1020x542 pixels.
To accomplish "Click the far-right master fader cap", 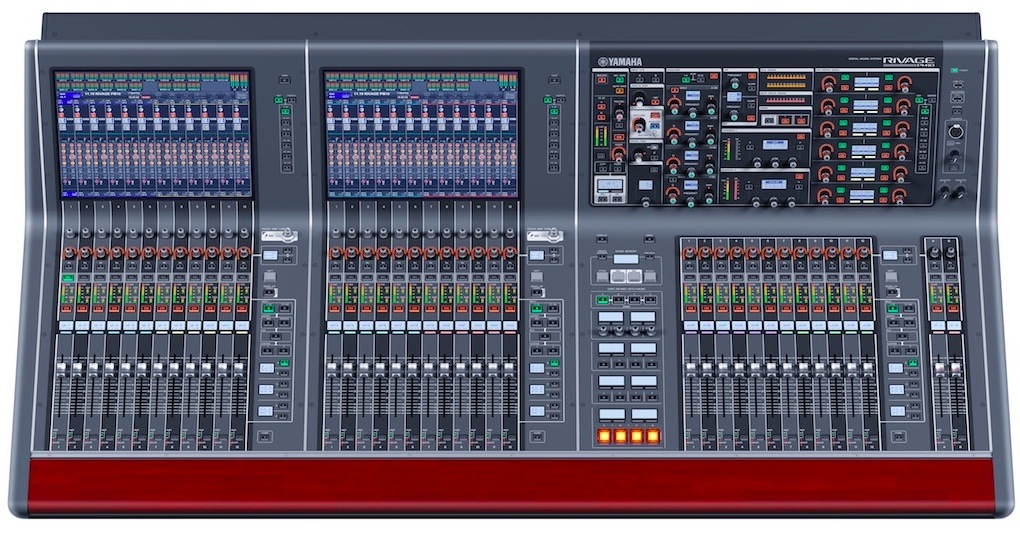I will (954, 369).
